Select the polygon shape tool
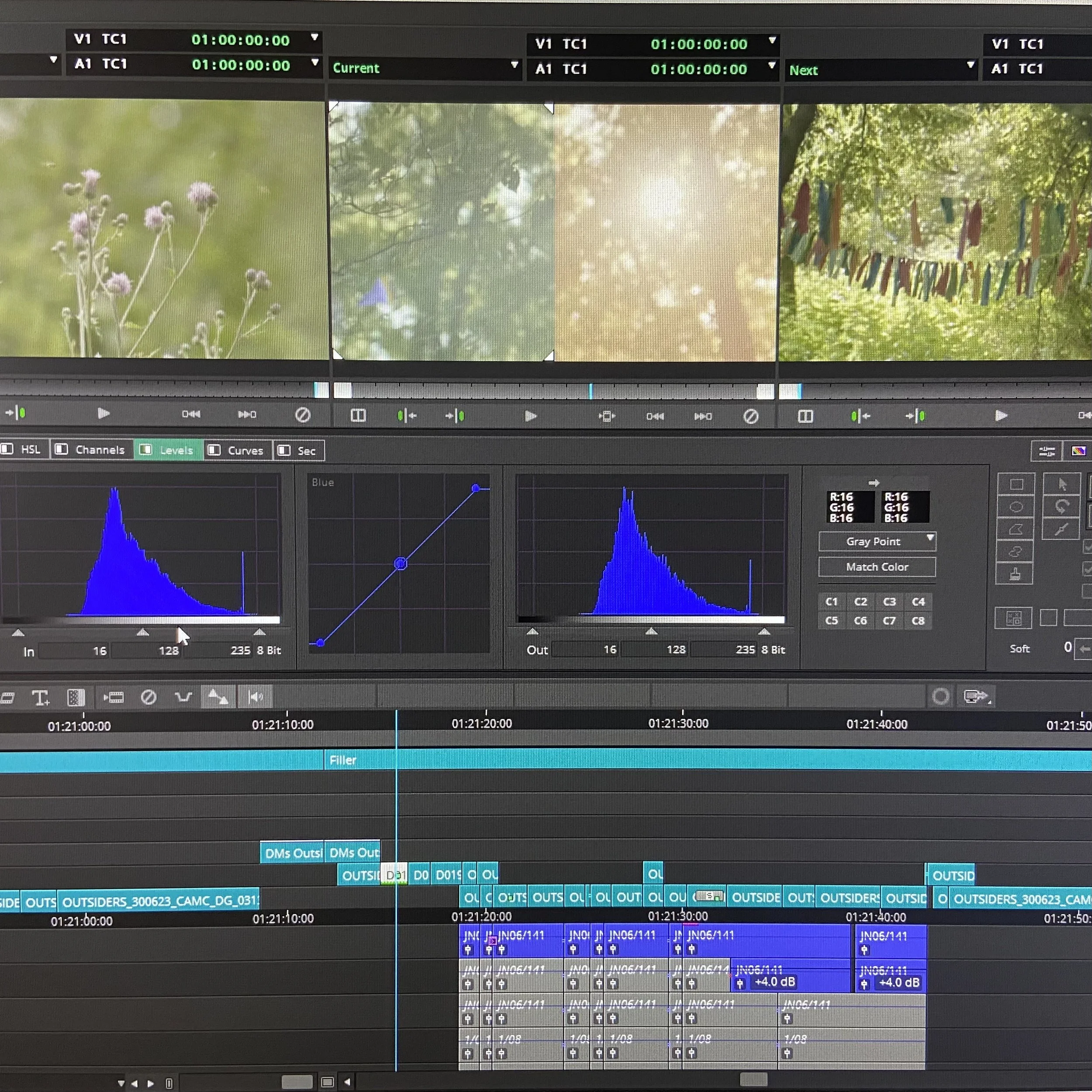 [1016, 529]
